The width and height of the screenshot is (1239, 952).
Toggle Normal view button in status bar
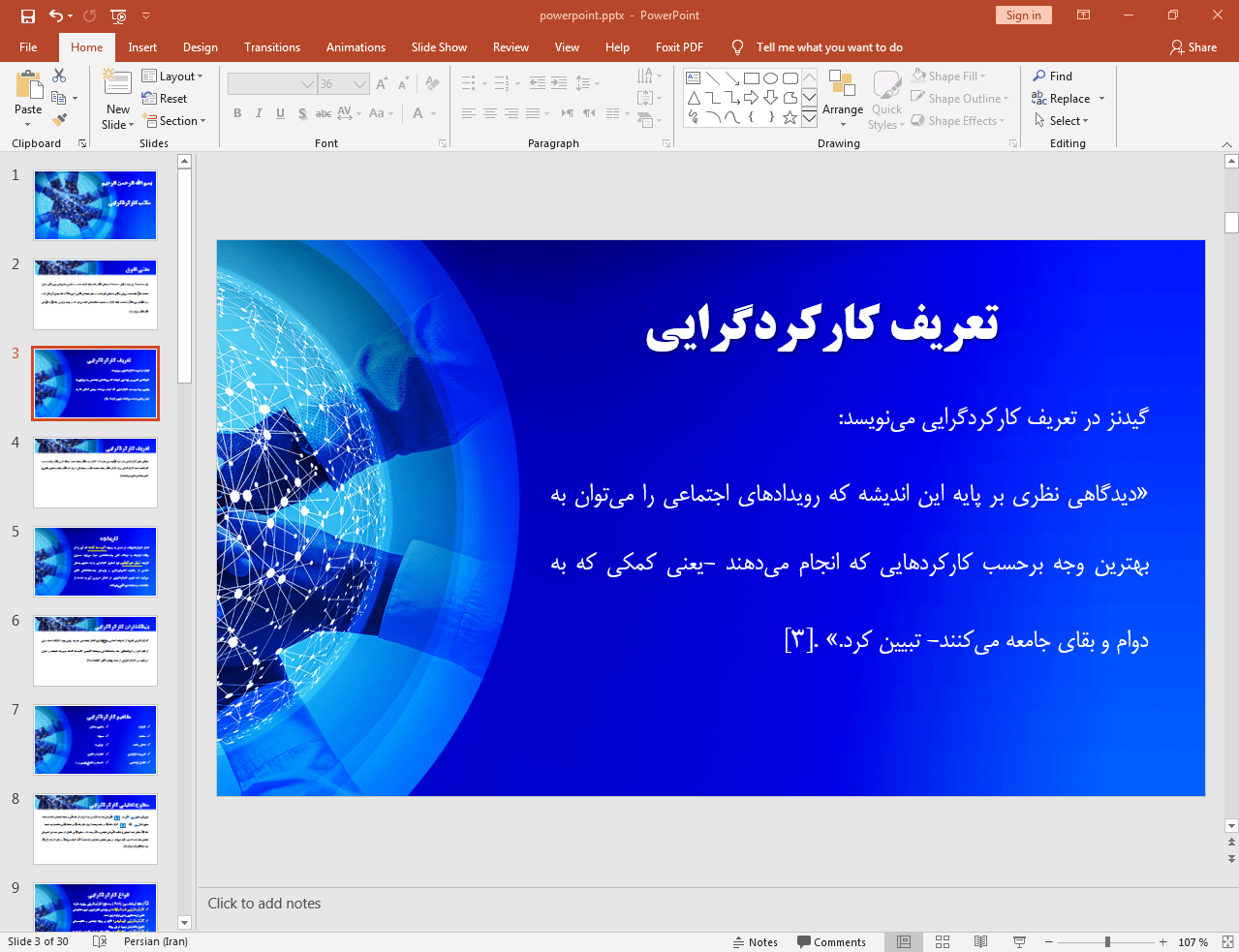tap(903, 941)
